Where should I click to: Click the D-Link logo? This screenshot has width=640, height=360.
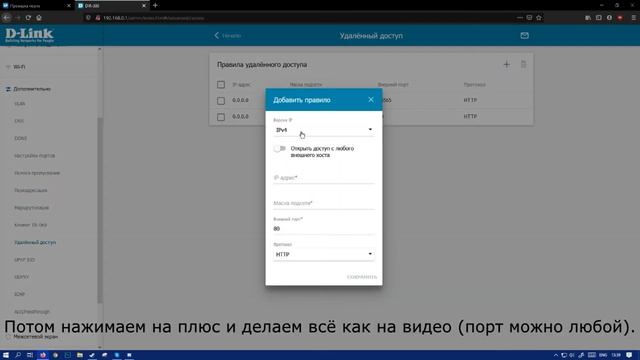[29, 35]
